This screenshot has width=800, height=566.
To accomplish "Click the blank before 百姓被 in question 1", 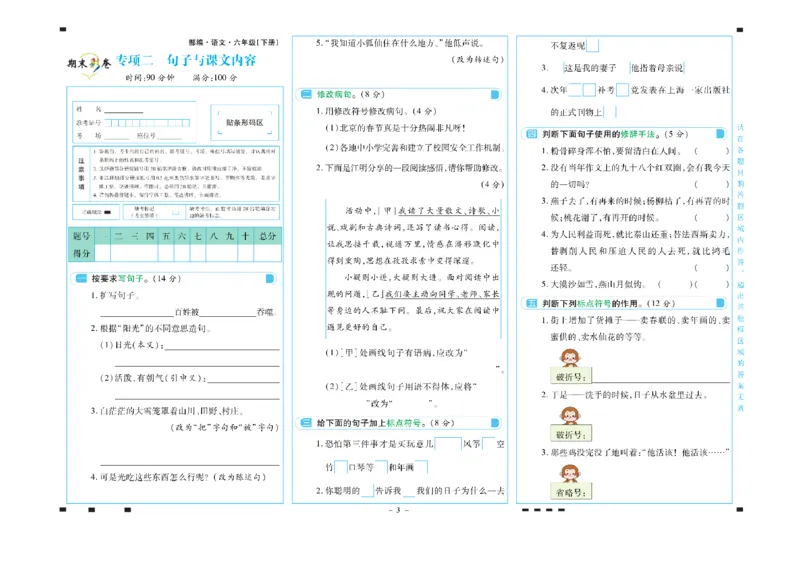I will tap(137, 313).
